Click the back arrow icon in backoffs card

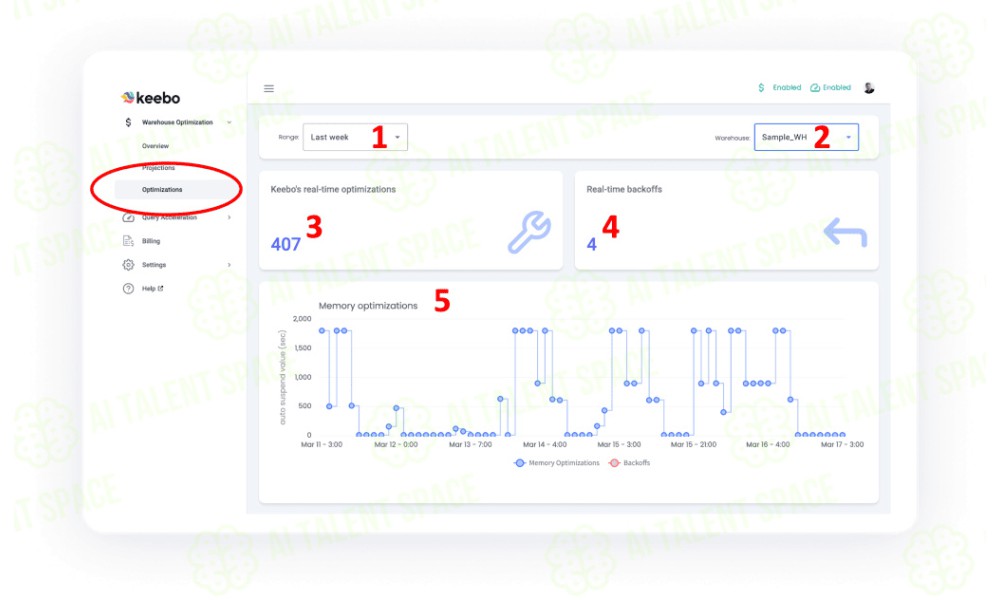[x=845, y=232]
